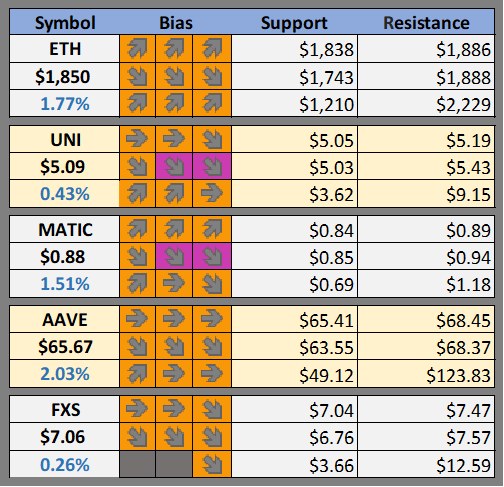Select the UNI symbol cell
Viewport: 504px width, 487px height.
point(65,139)
